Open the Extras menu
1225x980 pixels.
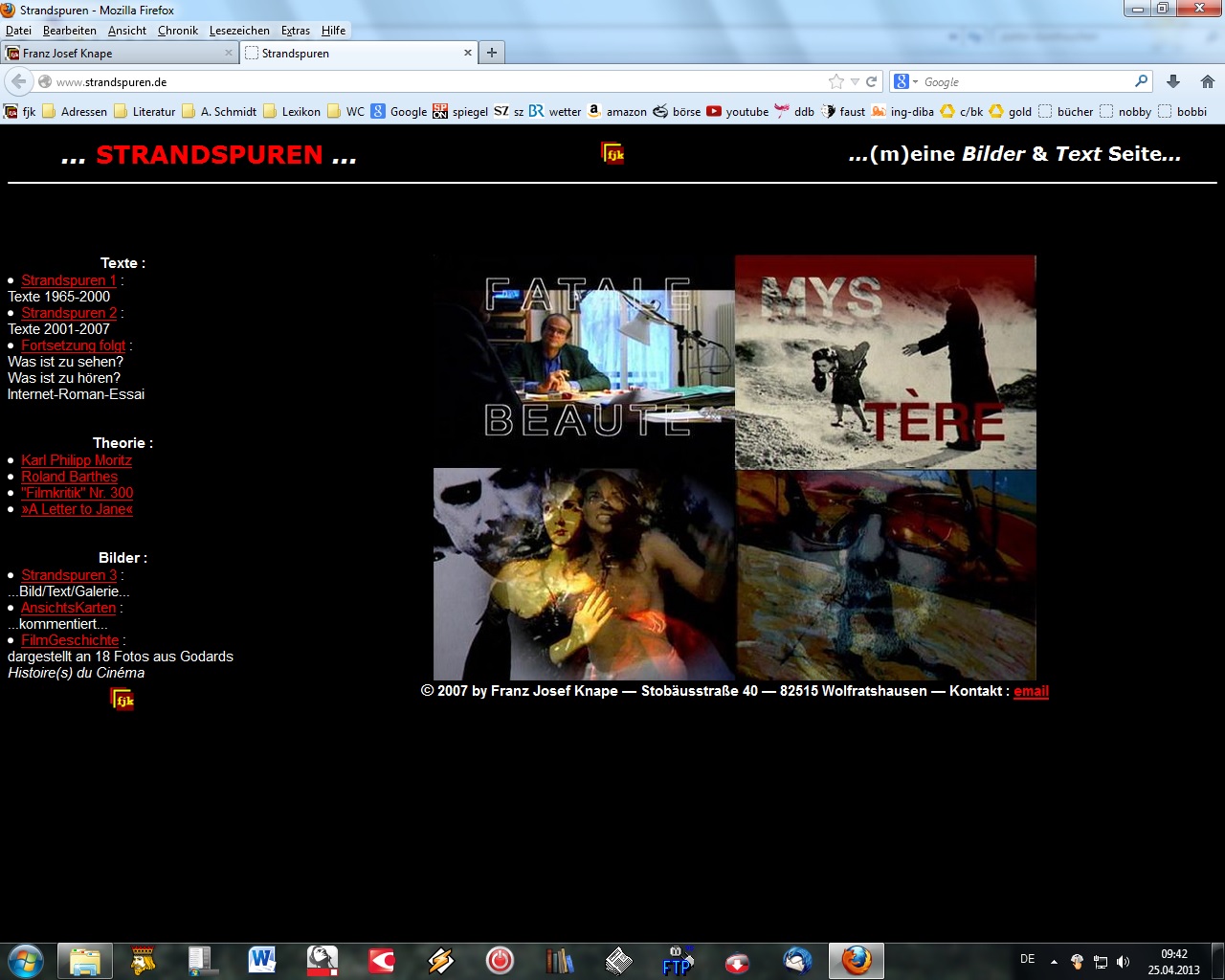click(x=296, y=31)
